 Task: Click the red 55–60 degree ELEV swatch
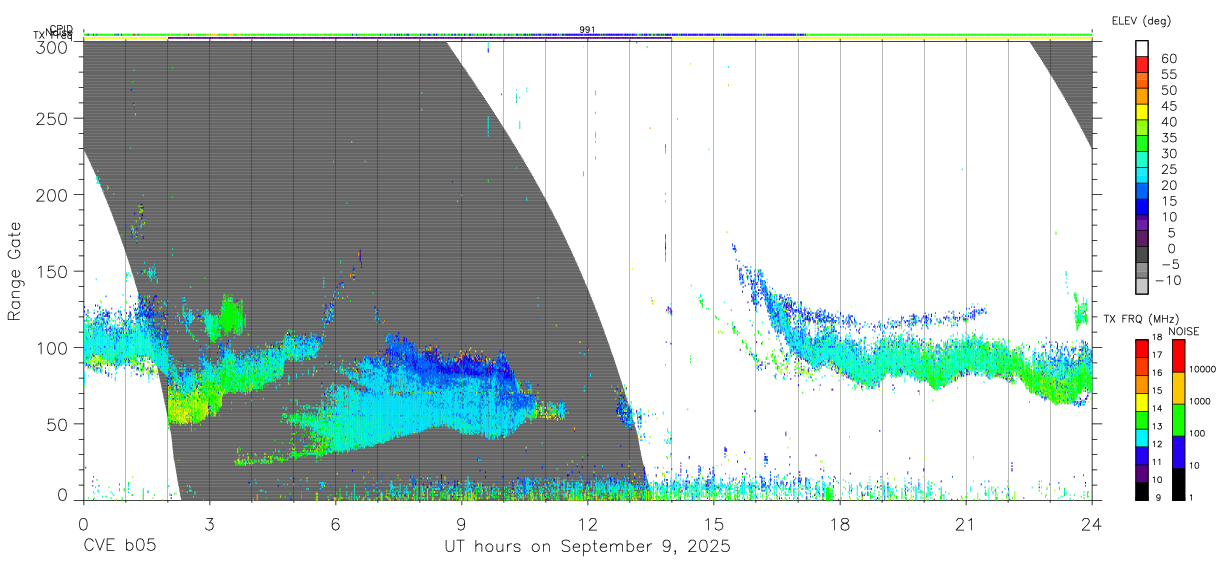pos(1142,65)
